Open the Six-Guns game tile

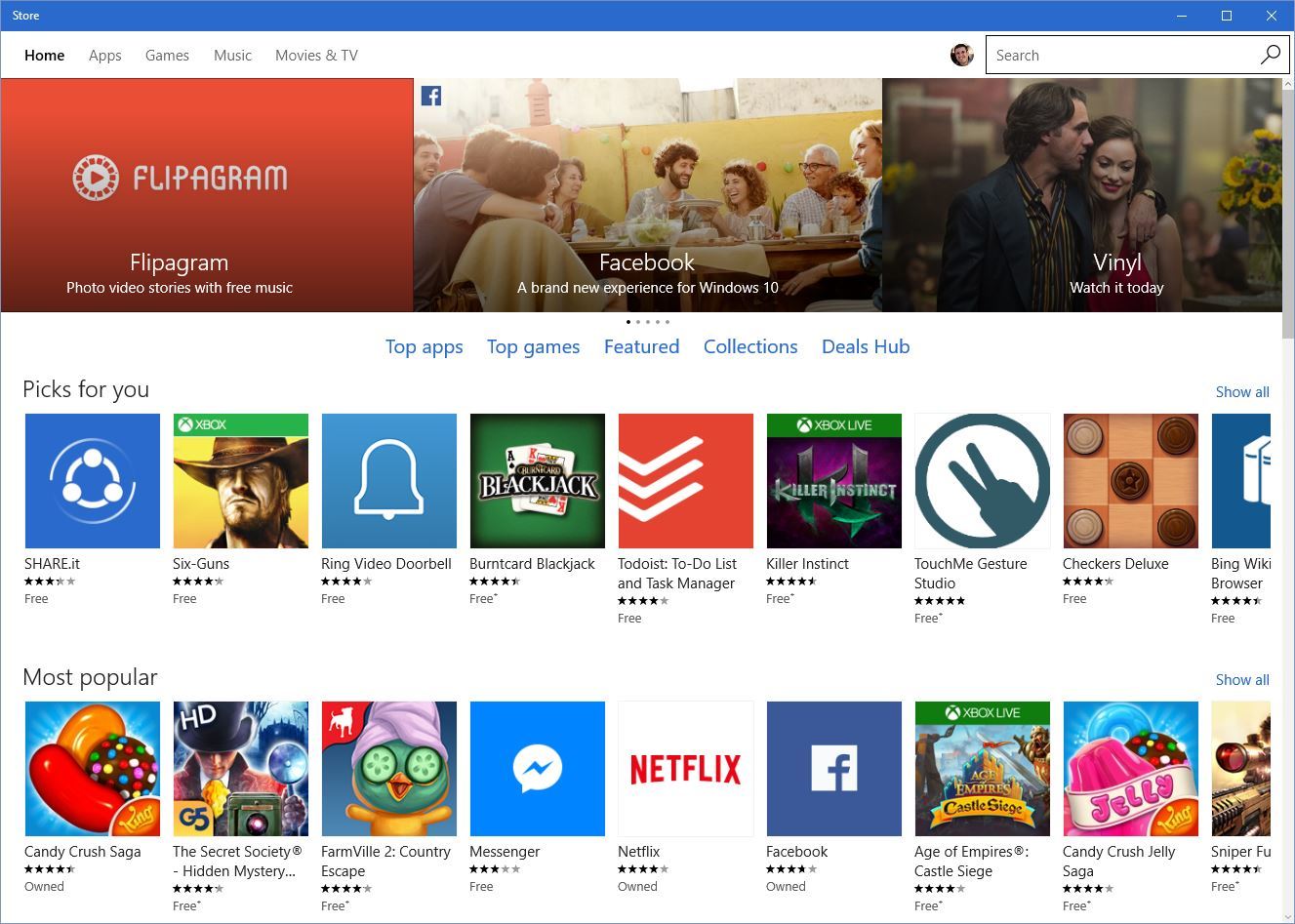240,480
